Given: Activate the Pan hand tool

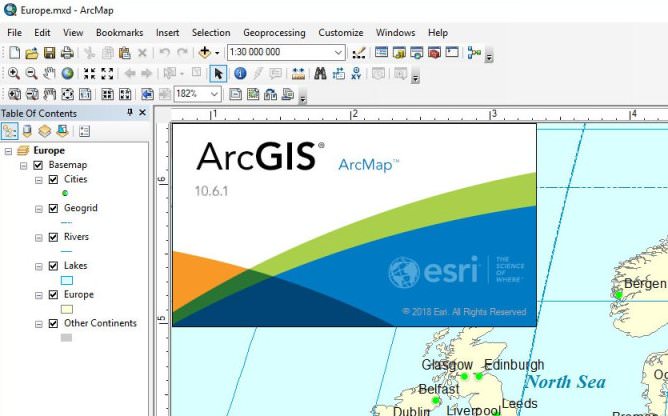Looking at the screenshot, I should click(49, 73).
